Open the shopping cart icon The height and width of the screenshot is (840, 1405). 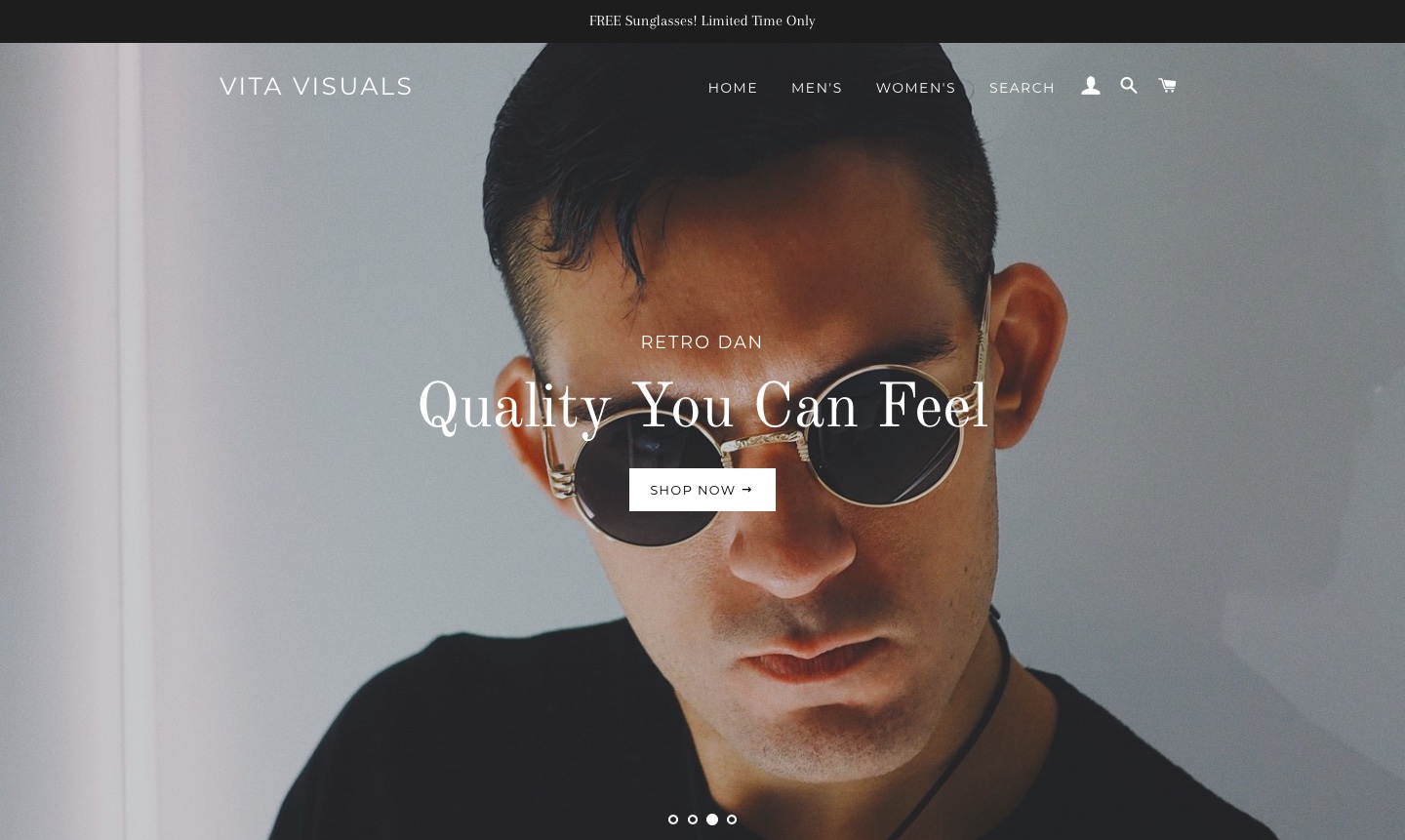(x=1167, y=86)
